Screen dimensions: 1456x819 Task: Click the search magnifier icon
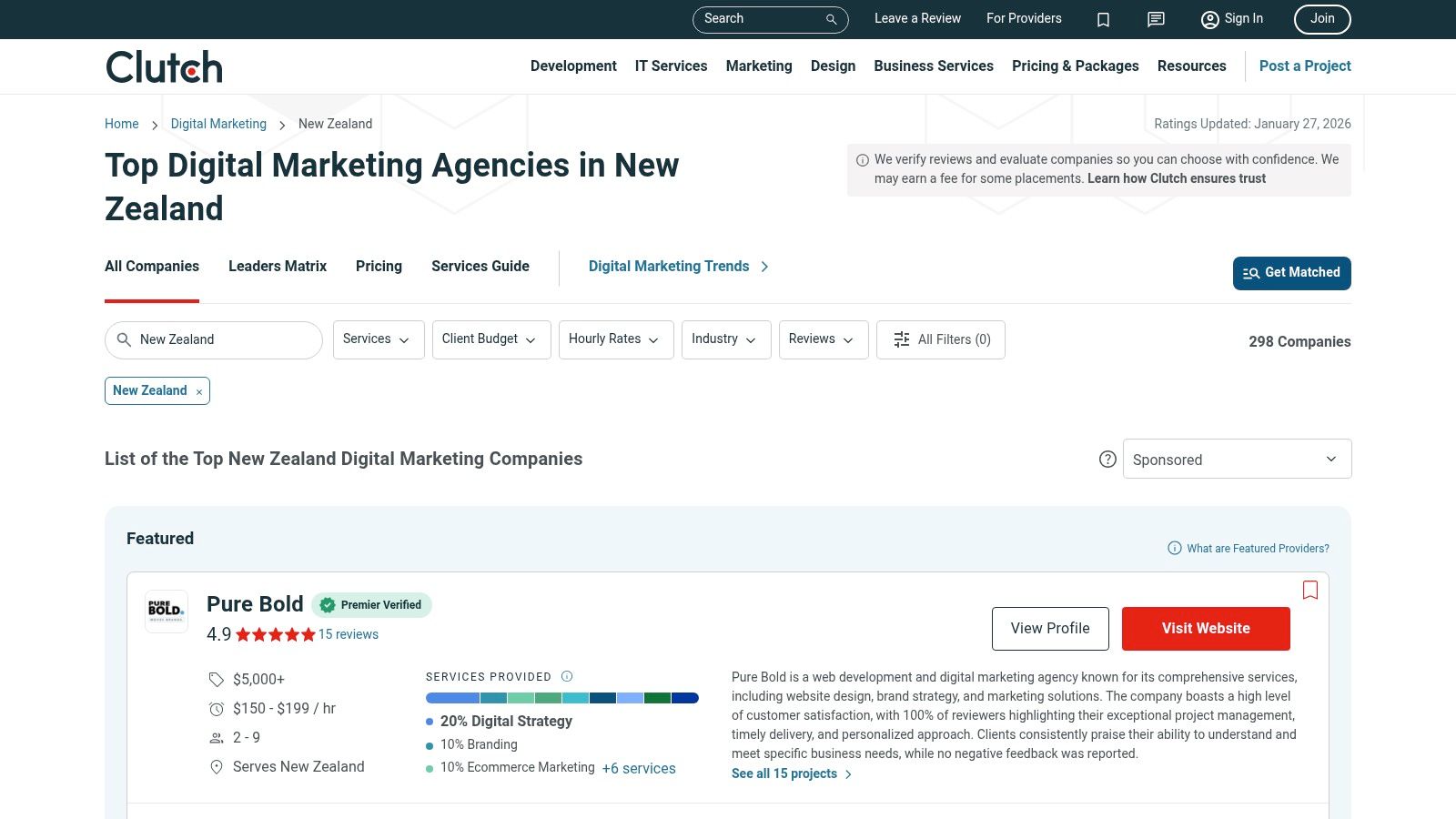830,19
